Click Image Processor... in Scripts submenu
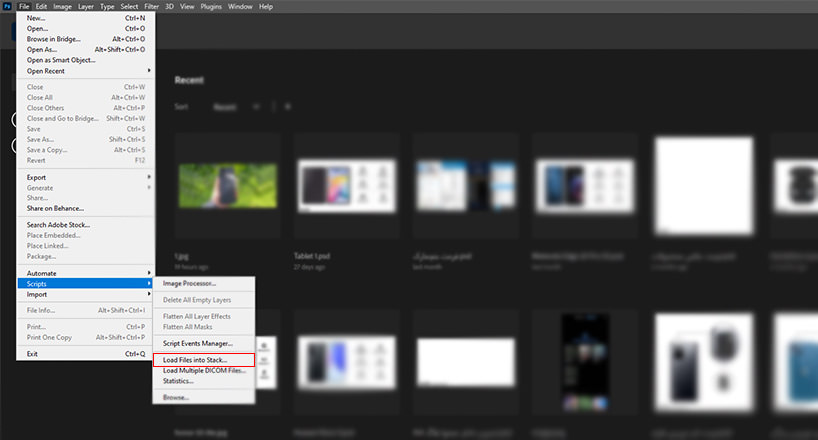Viewport: 818px width, 440px height. click(203, 283)
